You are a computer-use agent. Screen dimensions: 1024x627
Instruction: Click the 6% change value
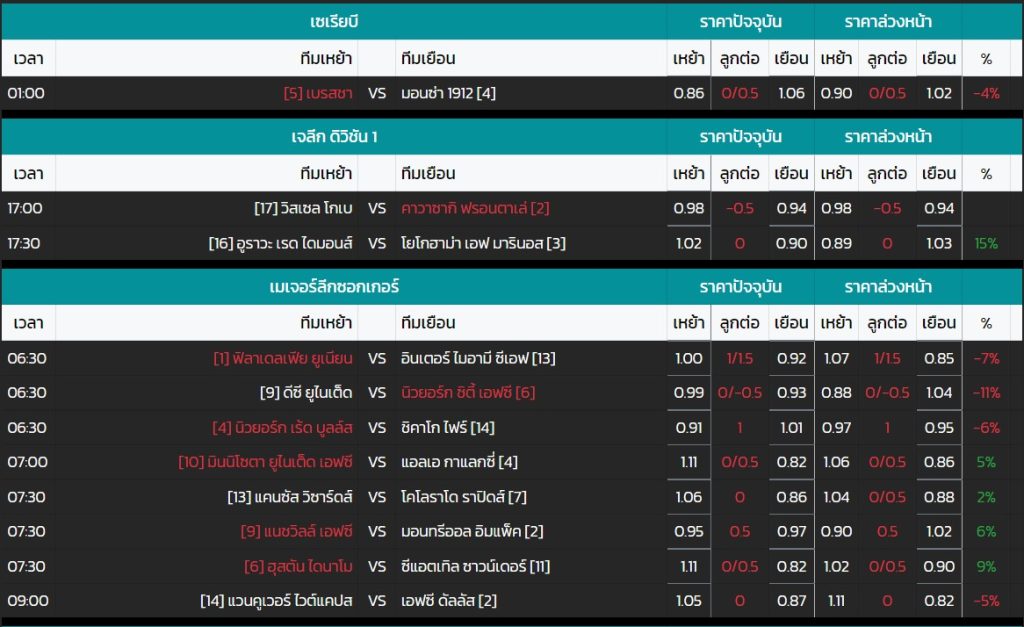tap(986, 531)
